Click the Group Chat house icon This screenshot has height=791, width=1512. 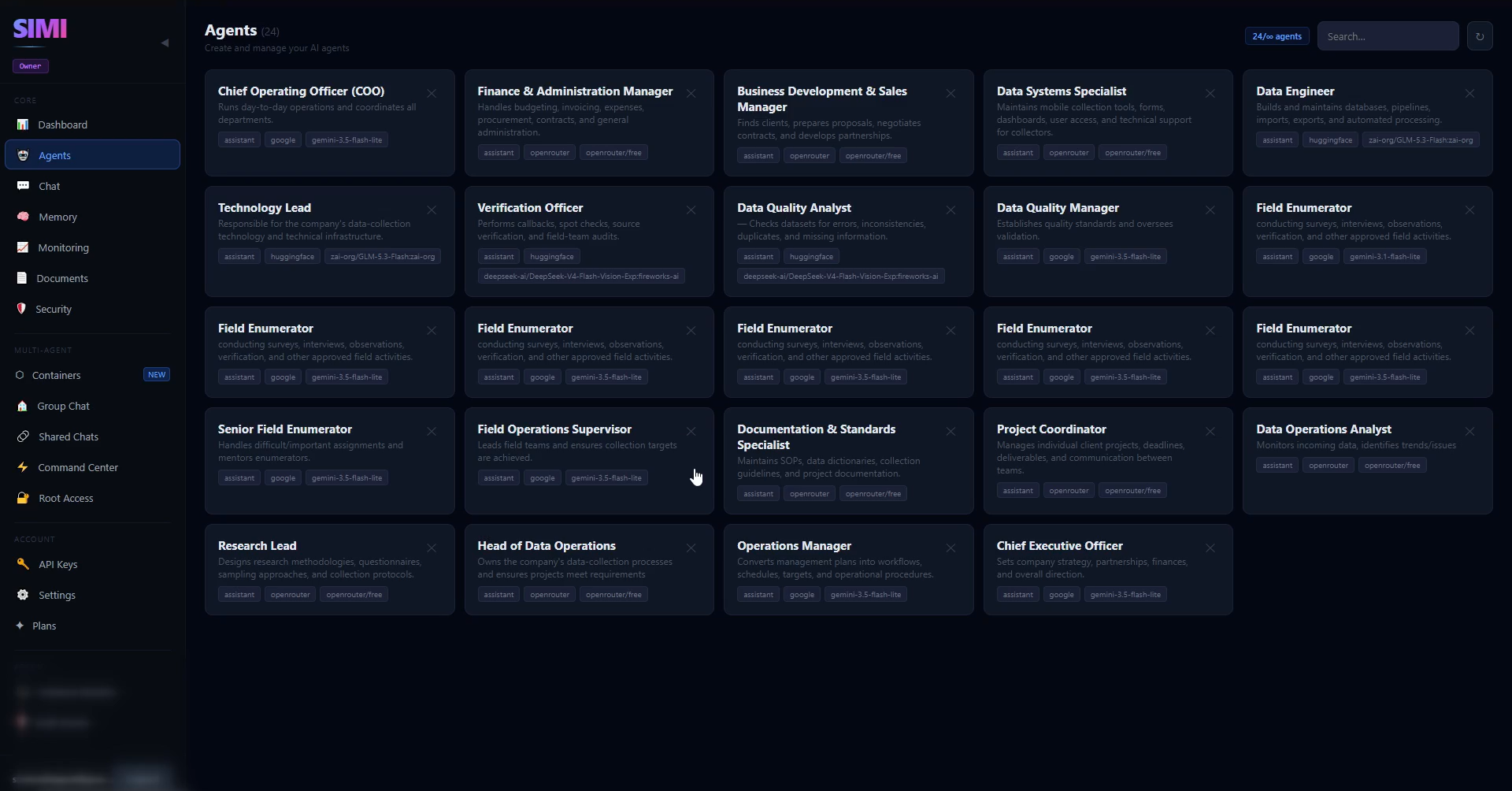[22, 406]
